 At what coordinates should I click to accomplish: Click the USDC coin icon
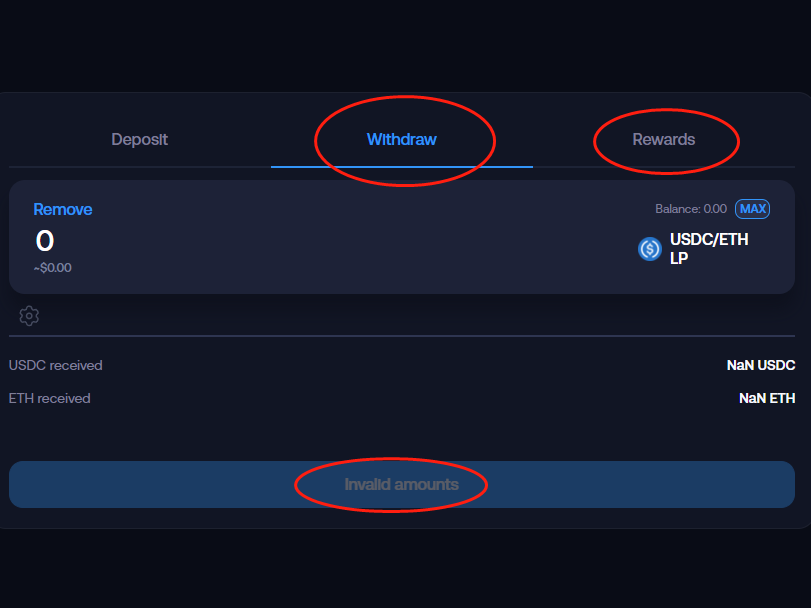[650, 249]
